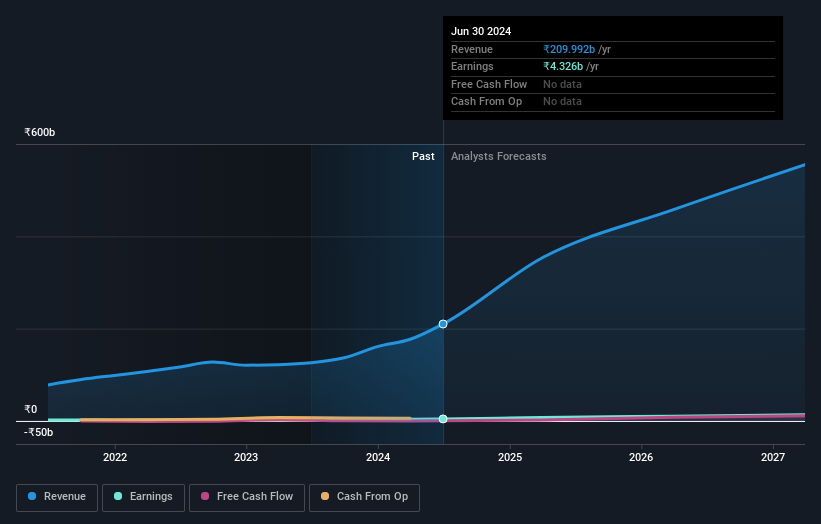Click the 2027 x-axis label
Viewport: 821px width, 524px height.
click(773, 457)
